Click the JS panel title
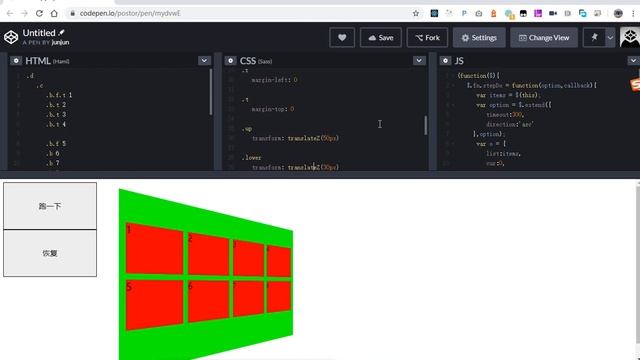640x360 pixels. 459,61
